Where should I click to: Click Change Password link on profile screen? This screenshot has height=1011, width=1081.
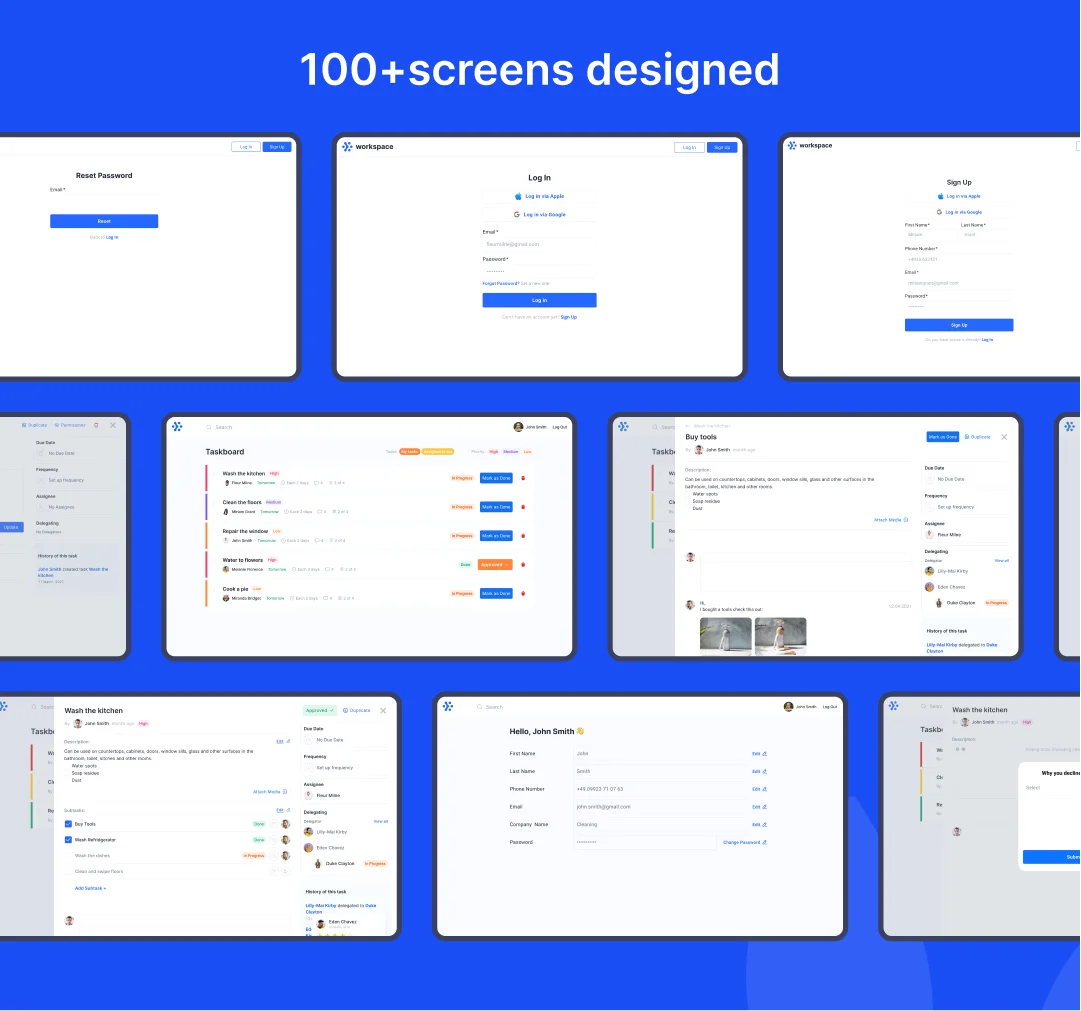pos(745,843)
